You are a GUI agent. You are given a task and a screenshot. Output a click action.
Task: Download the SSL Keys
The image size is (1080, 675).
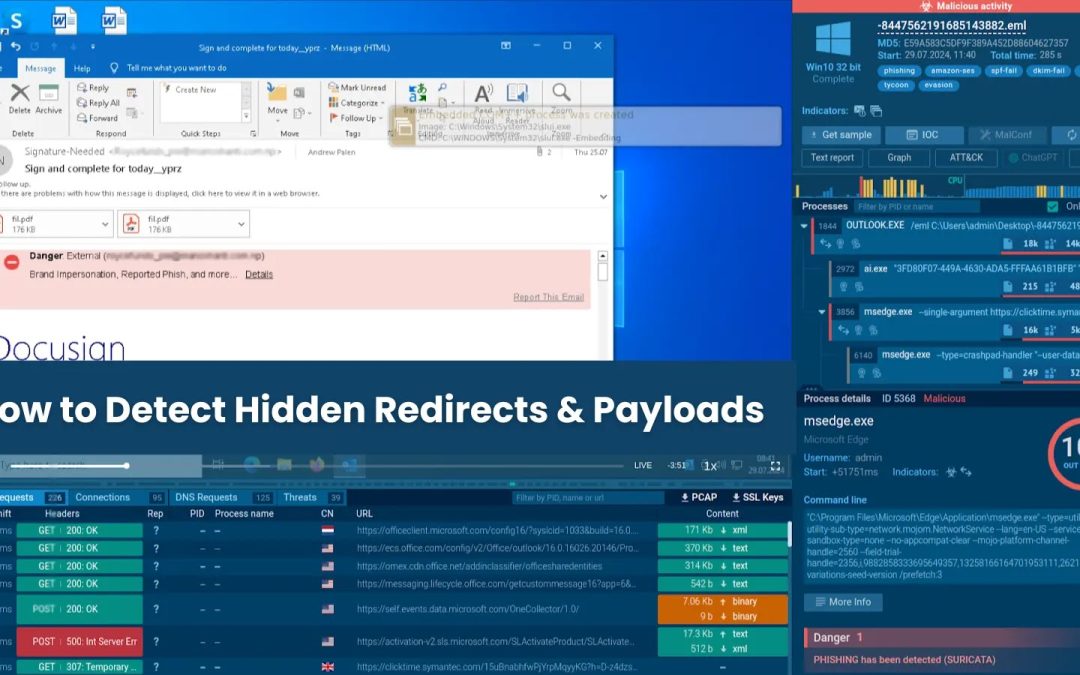coord(758,497)
